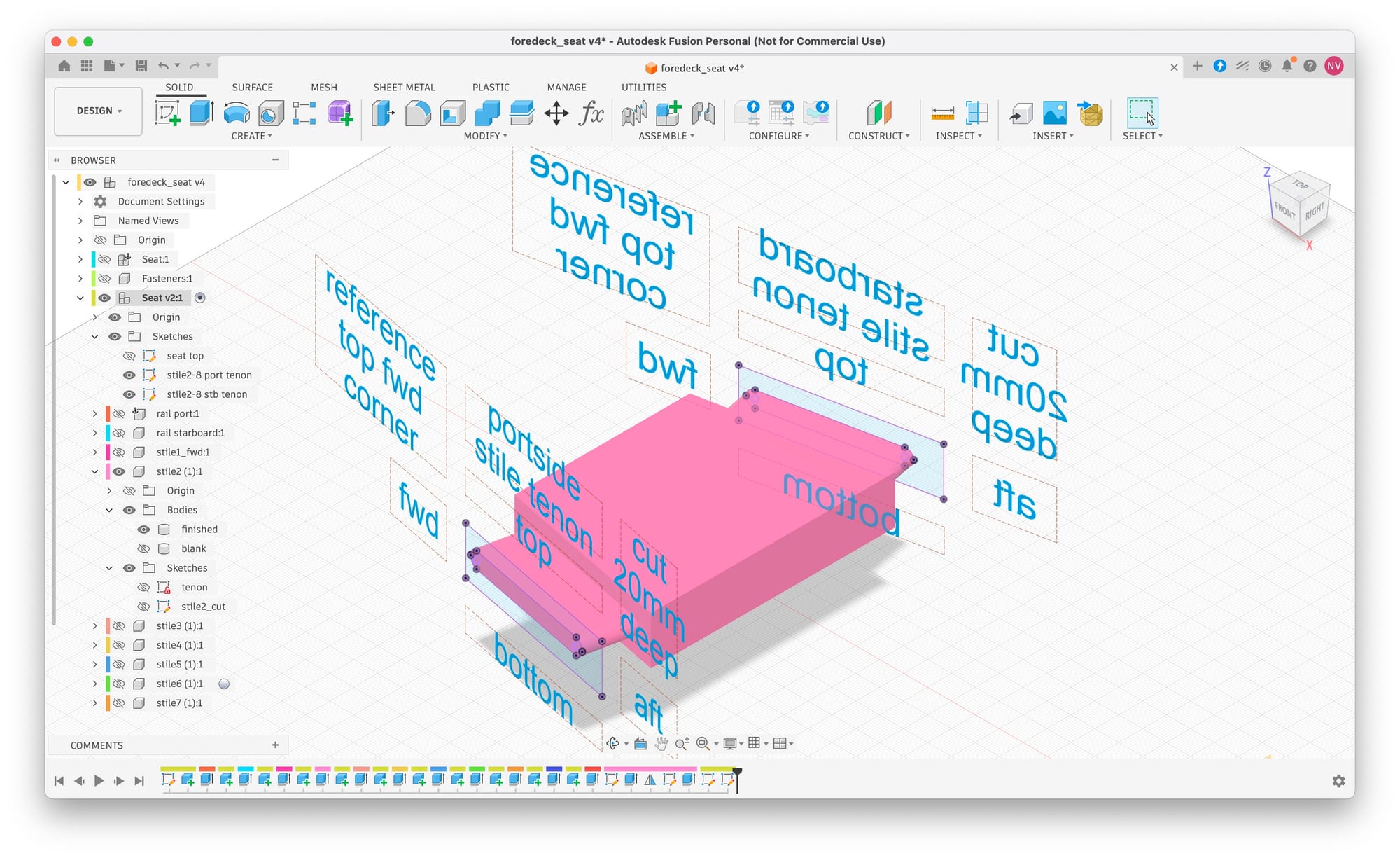Undo the last action arrow
This screenshot has height=858, width=1400.
[x=163, y=66]
